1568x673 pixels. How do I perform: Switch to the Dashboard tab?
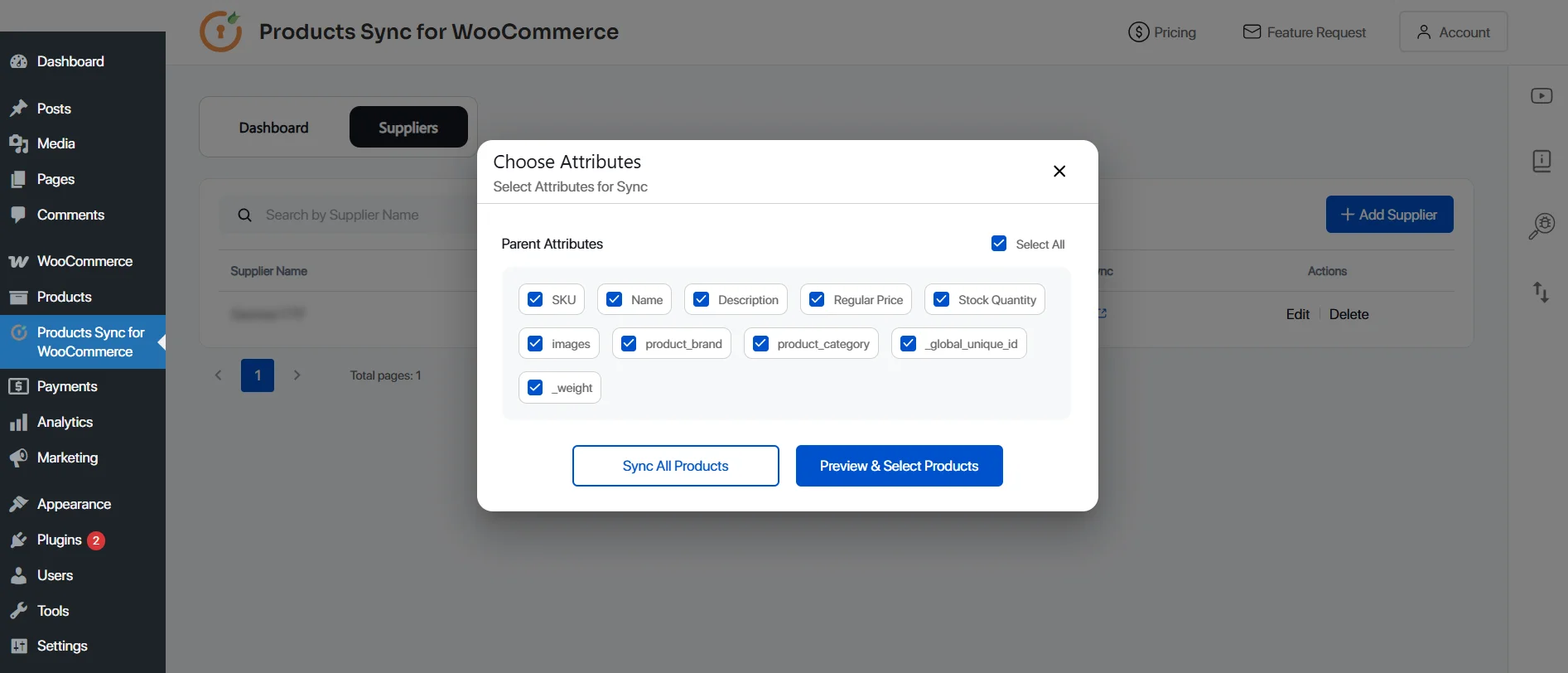click(274, 128)
